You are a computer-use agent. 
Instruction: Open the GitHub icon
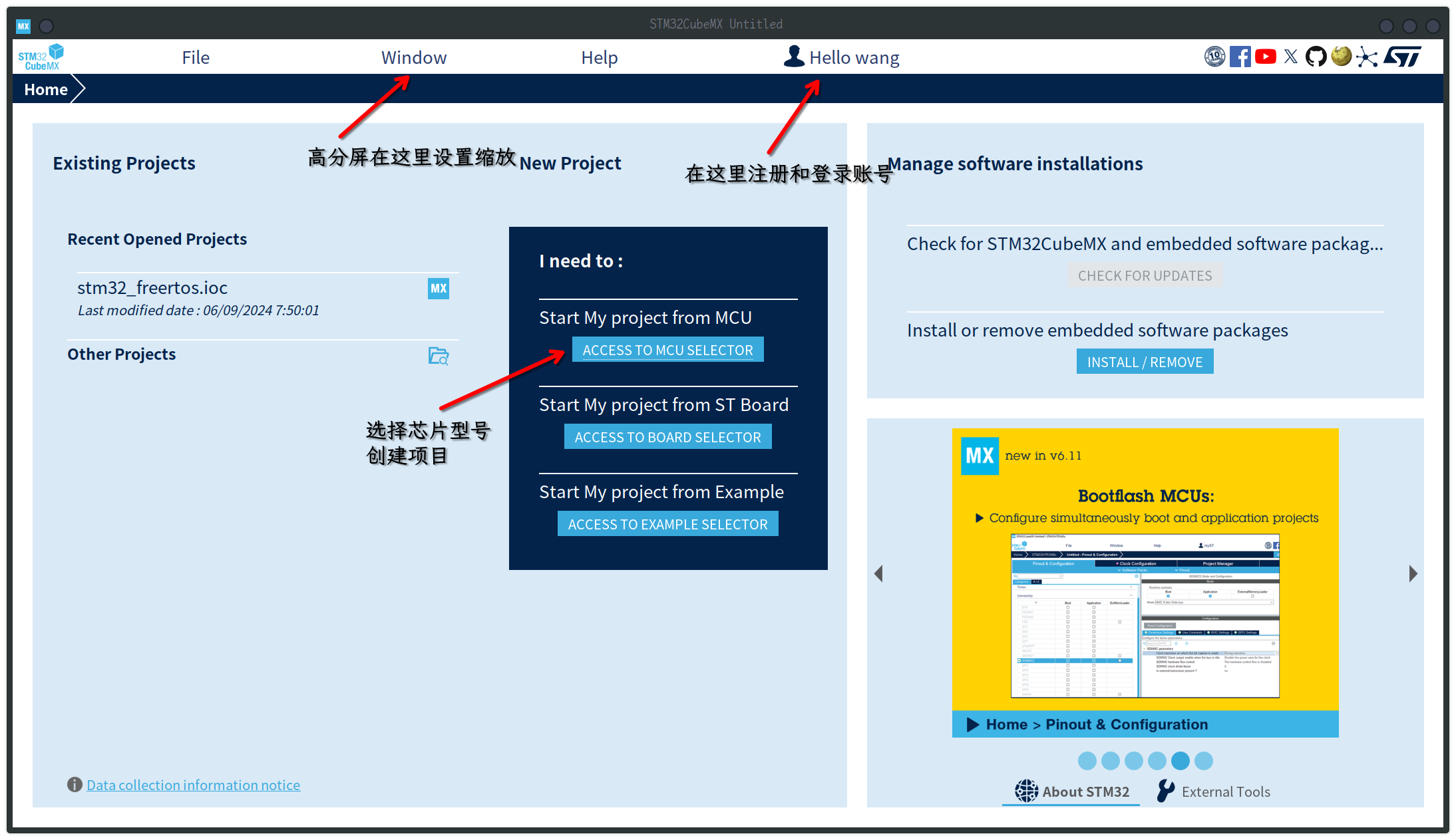[1316, 57]
